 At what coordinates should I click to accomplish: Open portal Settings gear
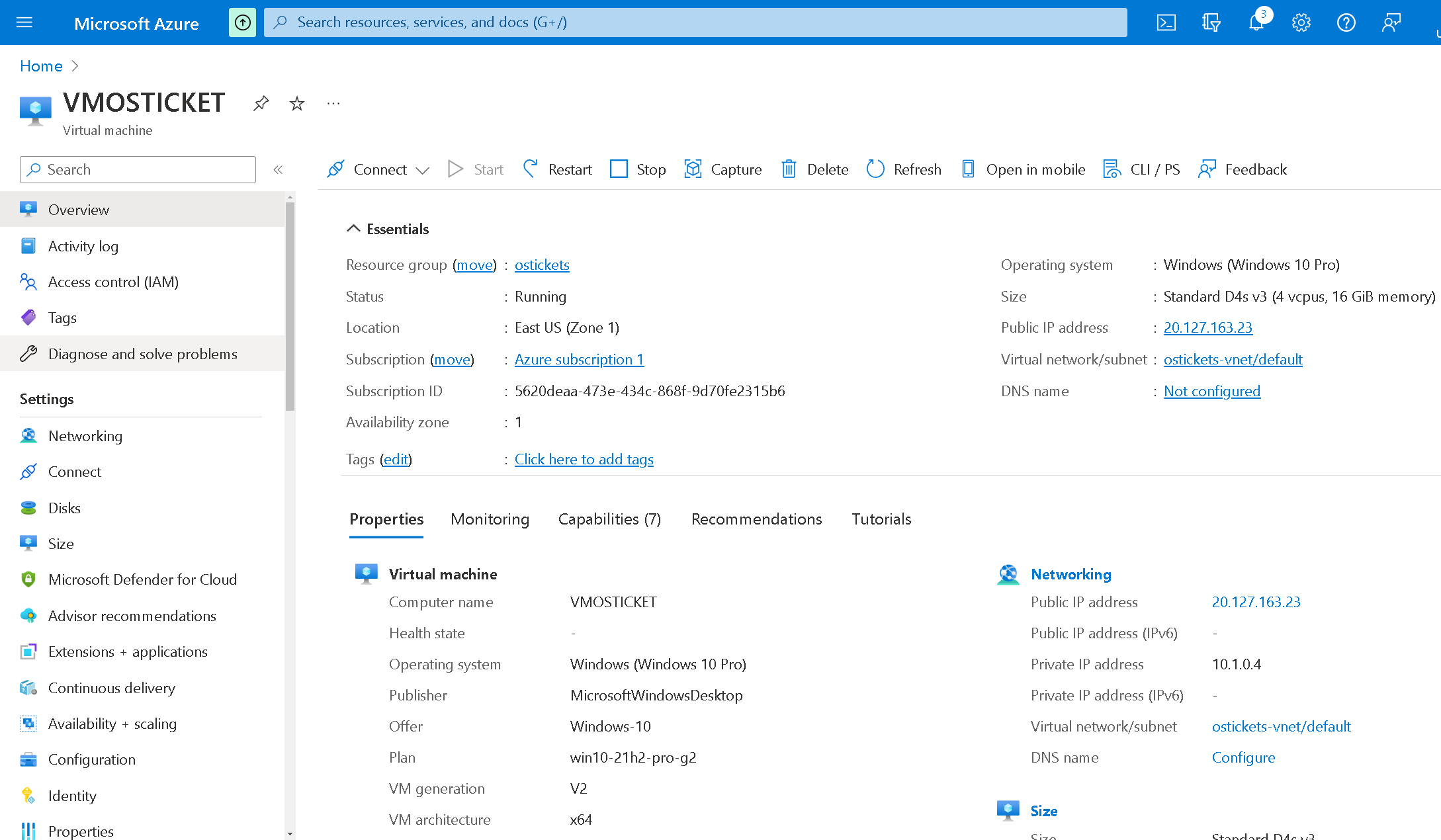click(x=1301, y=22)
